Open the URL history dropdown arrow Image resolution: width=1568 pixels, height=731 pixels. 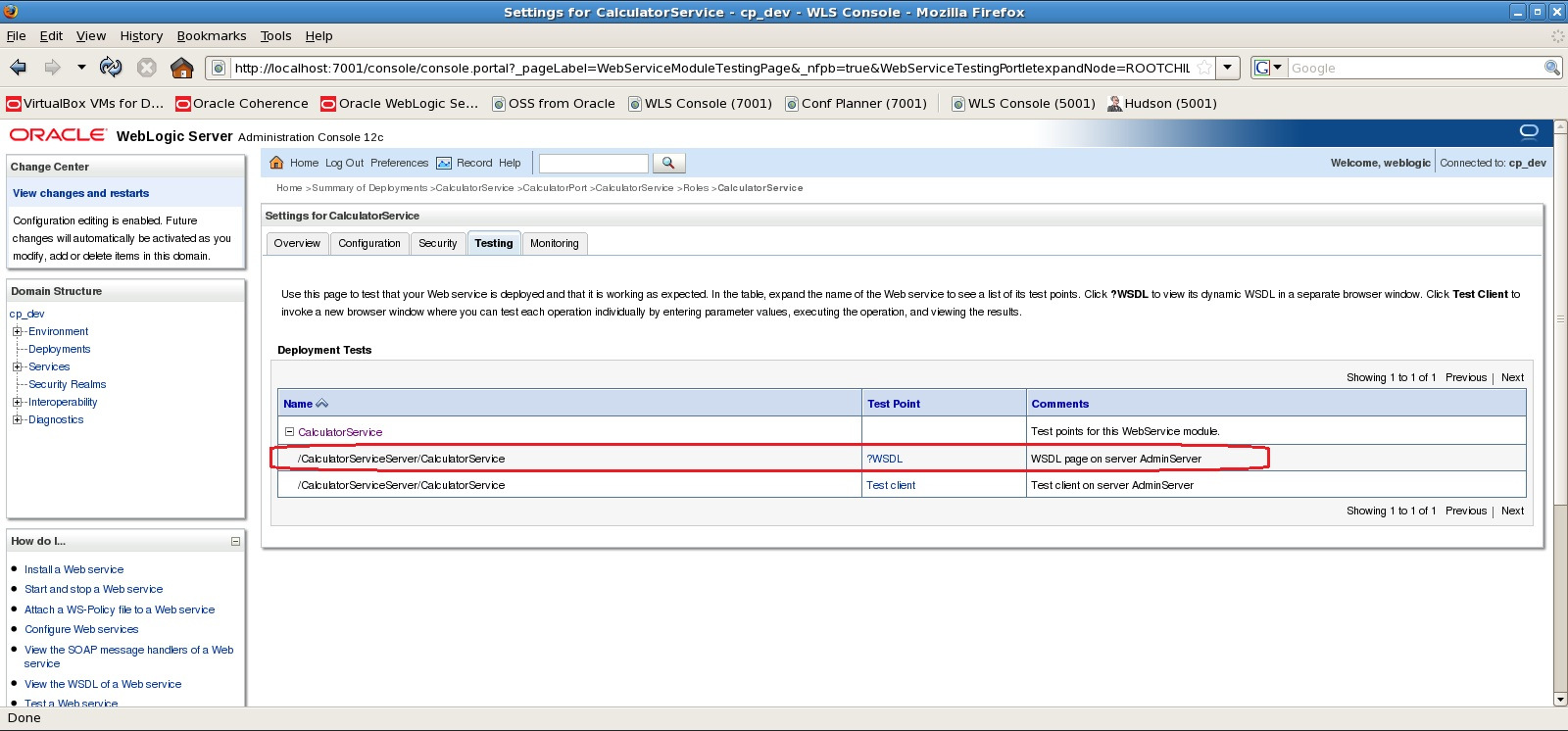(1229, 68)
